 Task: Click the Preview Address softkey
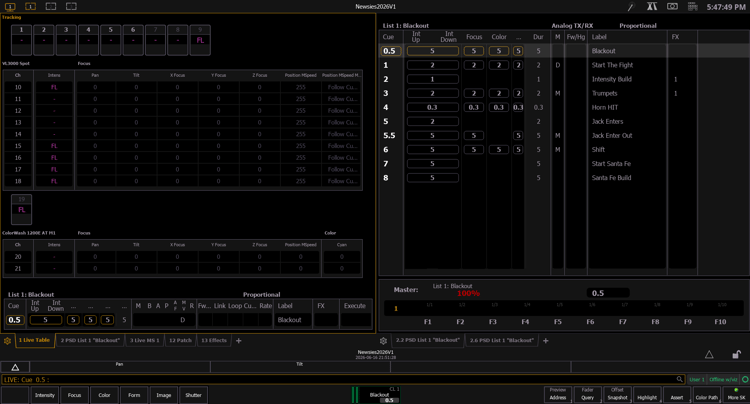pyautogui.click(x=558, y=394)
